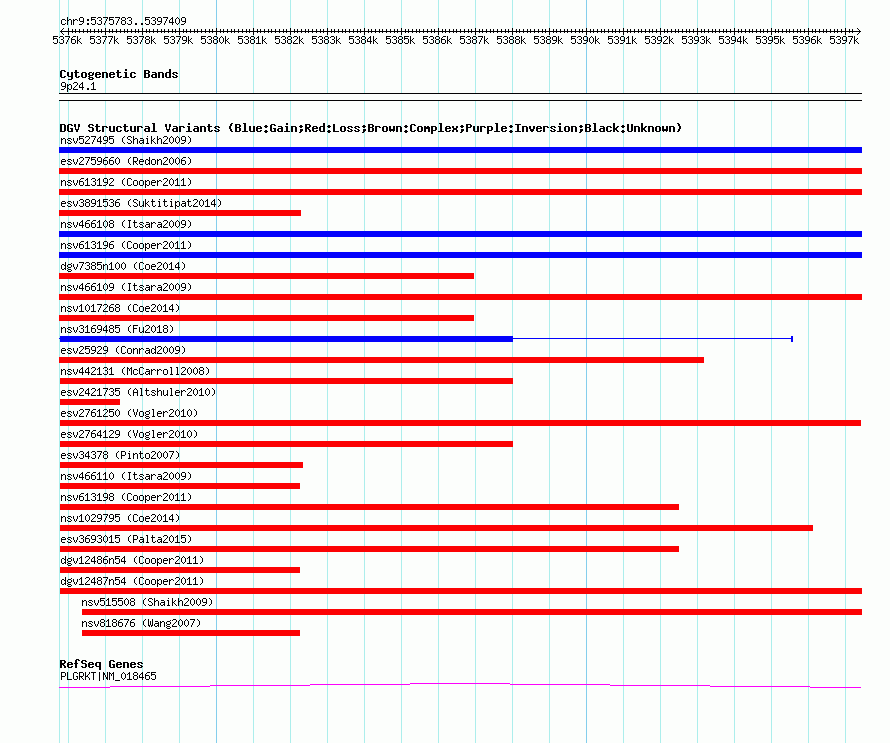The height and width of the screenshot is (743, 890).
Task: Click the thick blue bar of nsv3169485
Action: click(x=286, y=339)
